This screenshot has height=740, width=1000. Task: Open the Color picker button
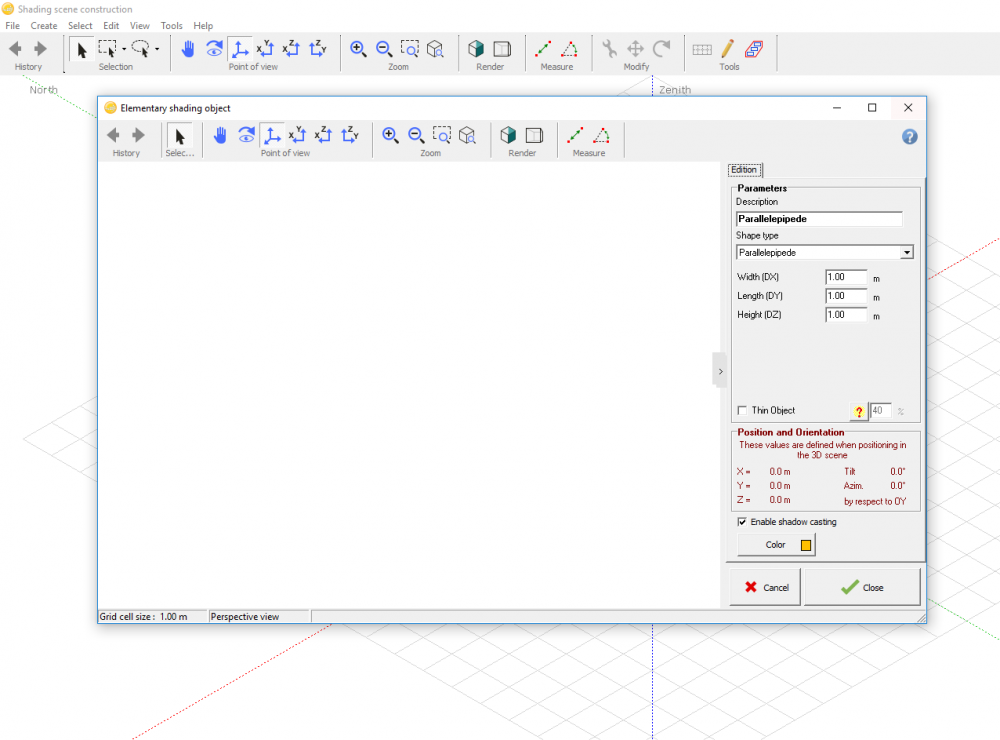[777, 545]
